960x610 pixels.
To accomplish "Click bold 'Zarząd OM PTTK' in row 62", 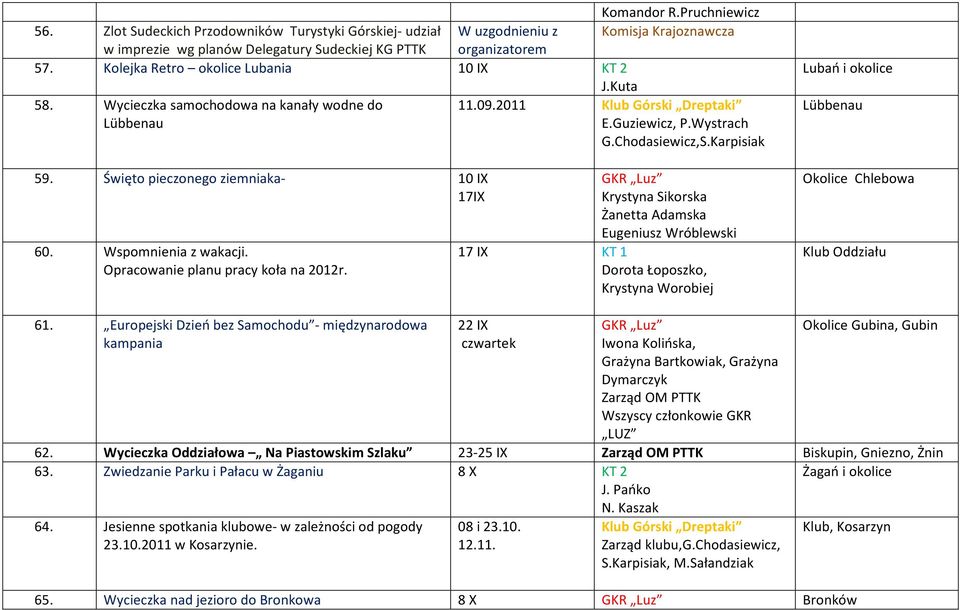I will (652, 453).
